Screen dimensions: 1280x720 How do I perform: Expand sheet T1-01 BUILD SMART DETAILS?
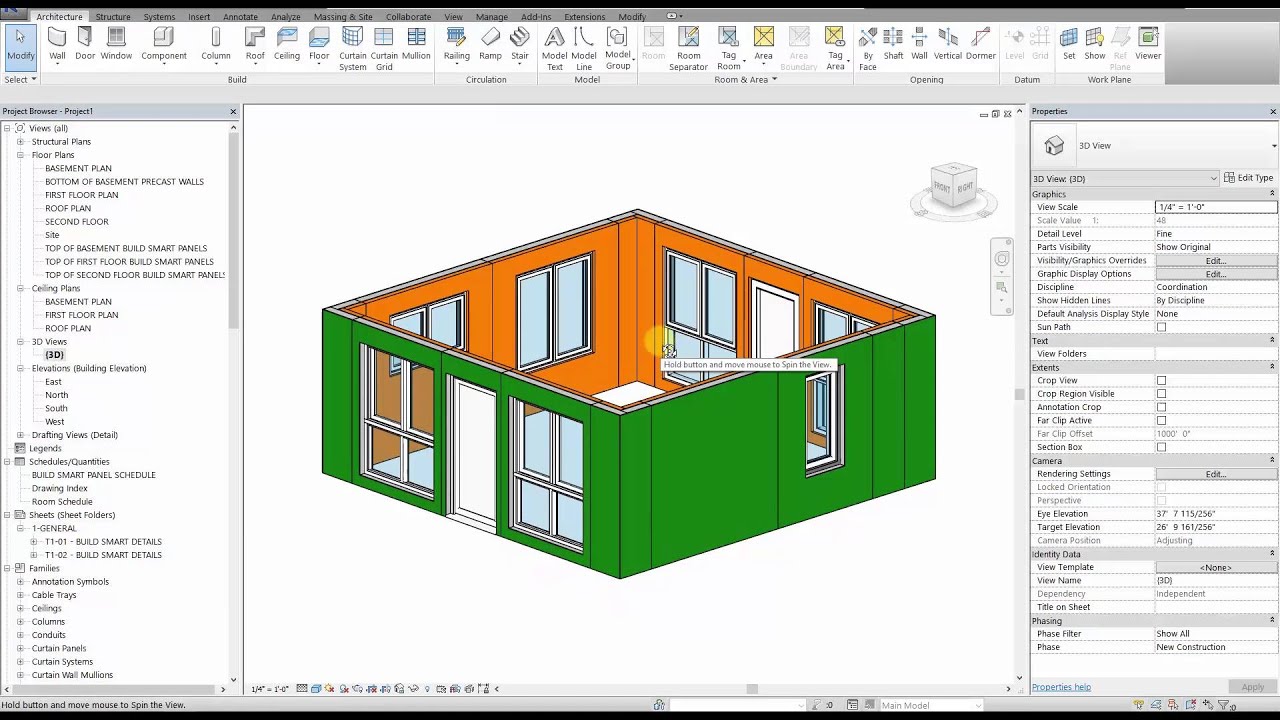(x=34, y=542)
